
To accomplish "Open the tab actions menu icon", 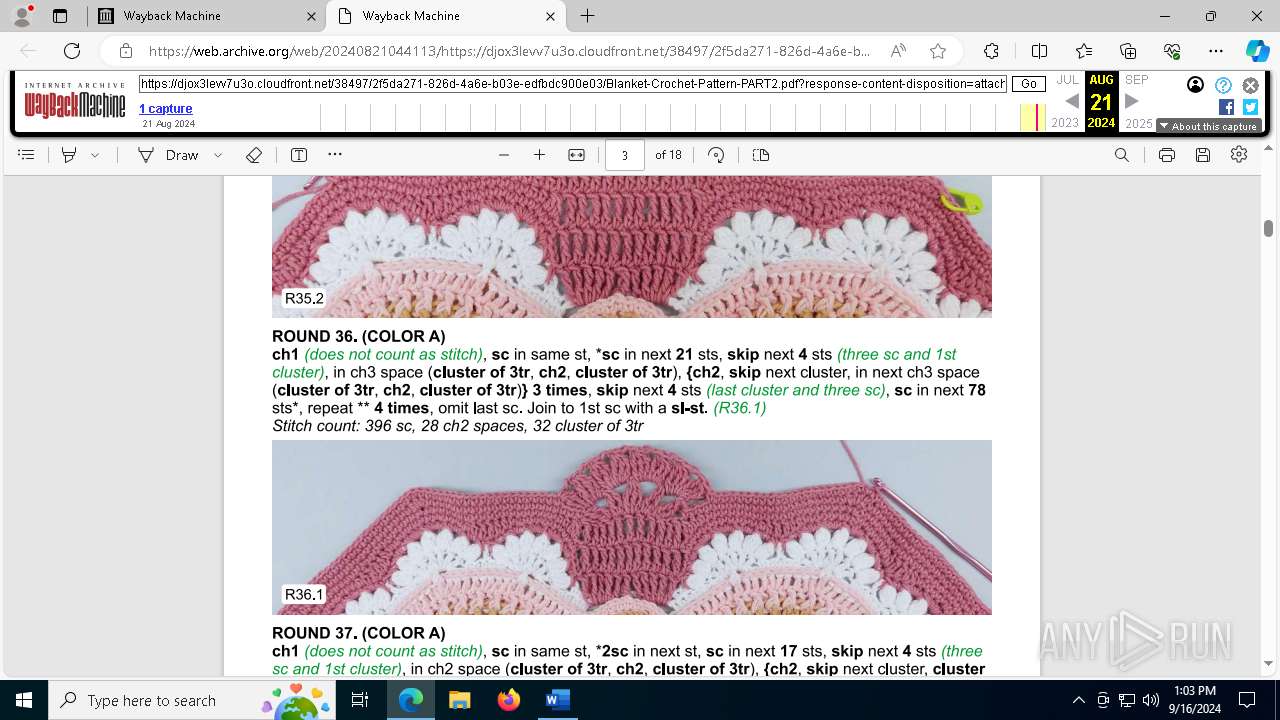I will click(60, 16).
